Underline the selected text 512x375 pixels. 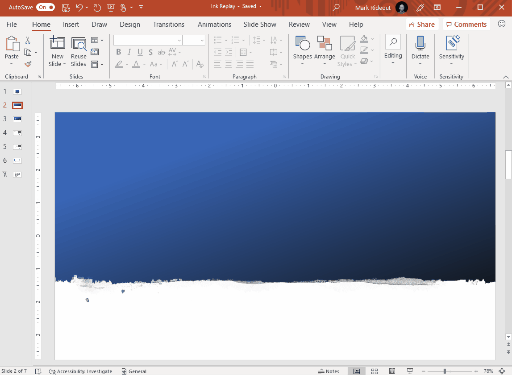(140, 52)
